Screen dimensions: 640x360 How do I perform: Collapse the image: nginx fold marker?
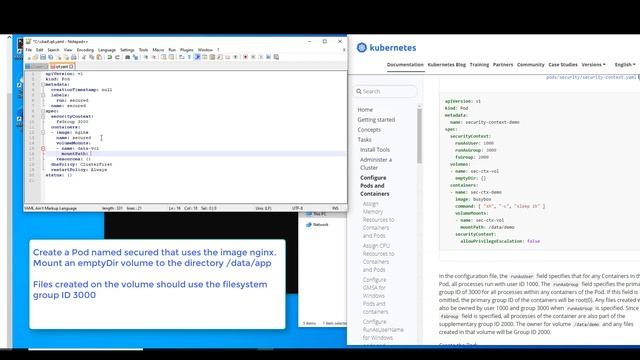pyautogui.click(x=43, y=132)
